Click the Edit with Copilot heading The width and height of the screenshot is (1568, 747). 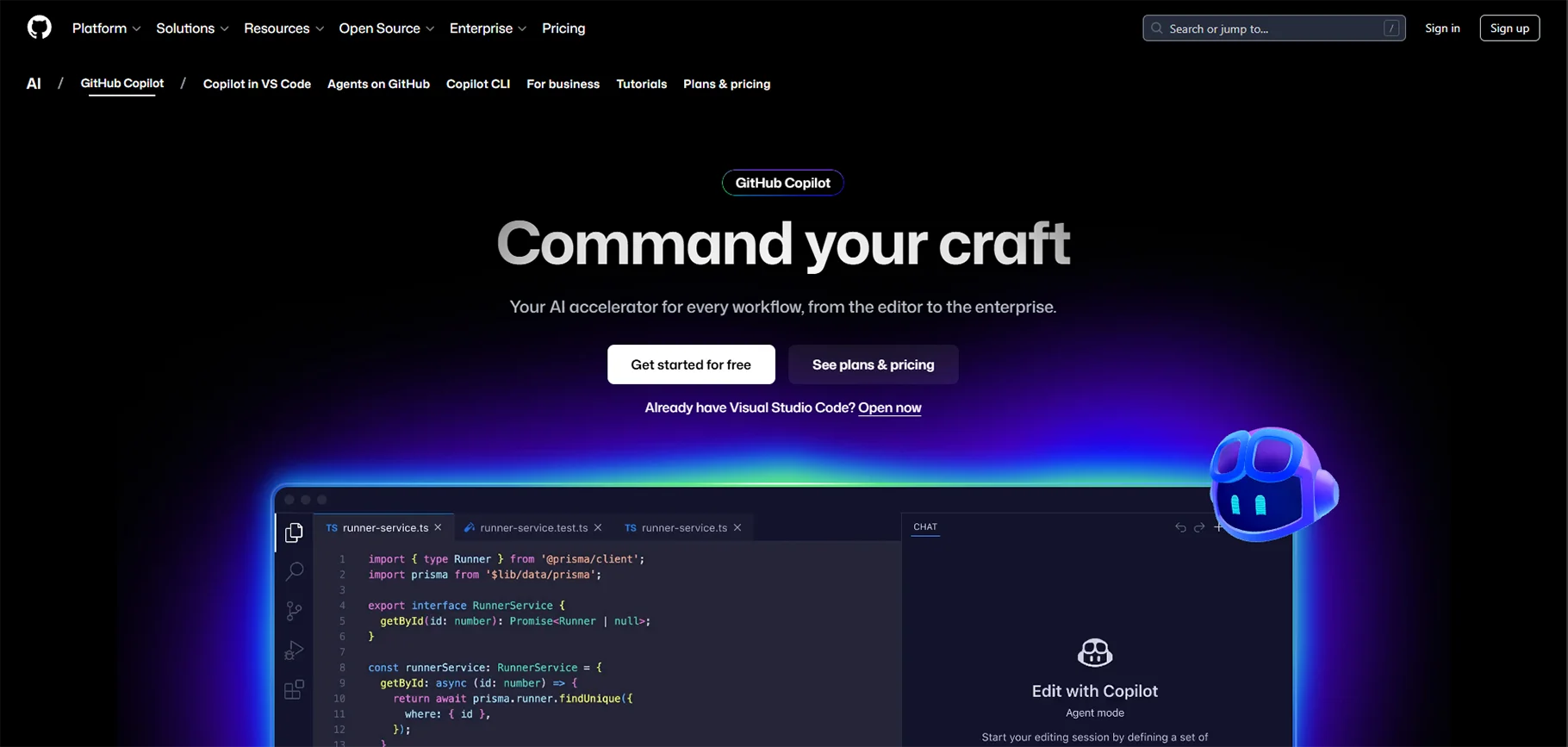tap(1095, 691)
